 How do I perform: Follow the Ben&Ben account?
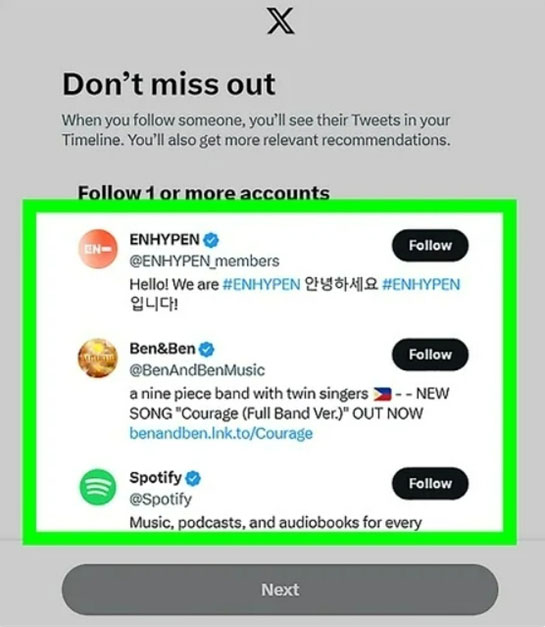click(x=430, y=355)
